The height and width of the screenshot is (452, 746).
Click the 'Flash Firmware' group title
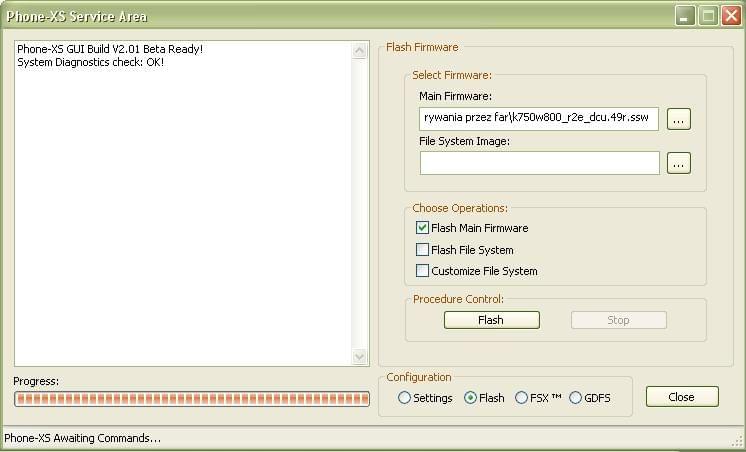click(422, 47)
